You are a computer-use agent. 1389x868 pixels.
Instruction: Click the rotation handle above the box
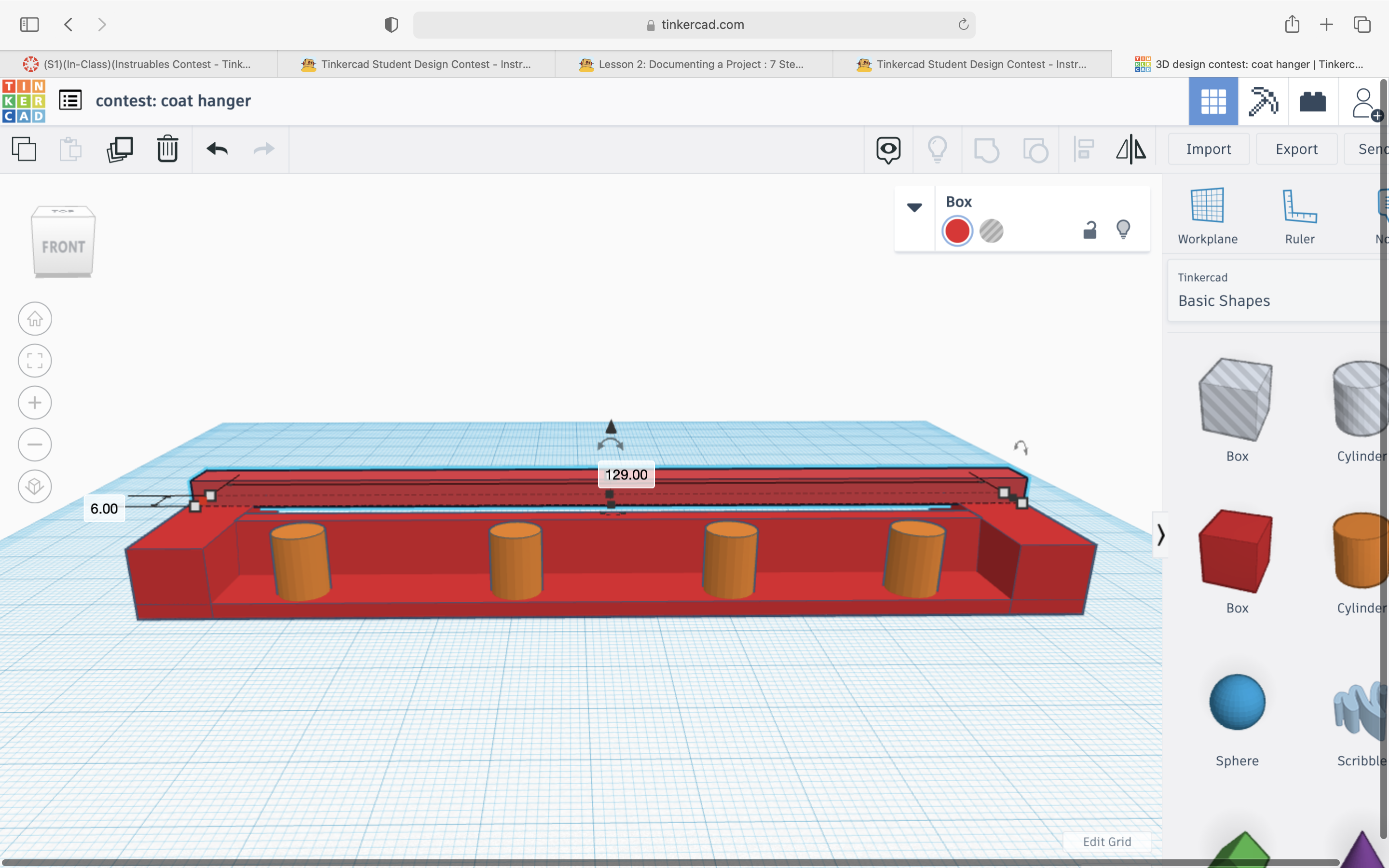tap(610, 444)
